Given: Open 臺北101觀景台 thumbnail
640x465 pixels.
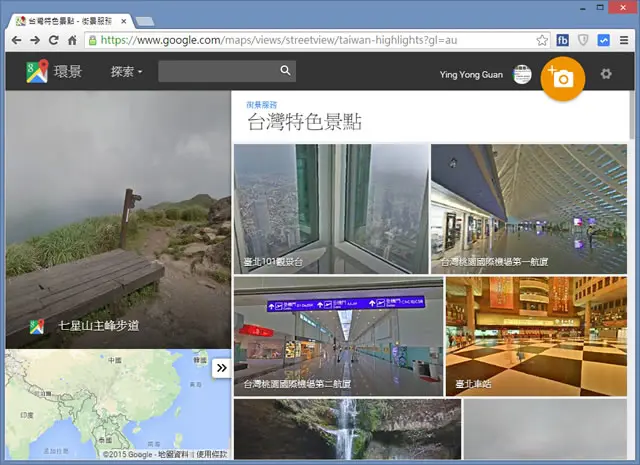Looking at the screenshot, I should (x=331, y=209).
